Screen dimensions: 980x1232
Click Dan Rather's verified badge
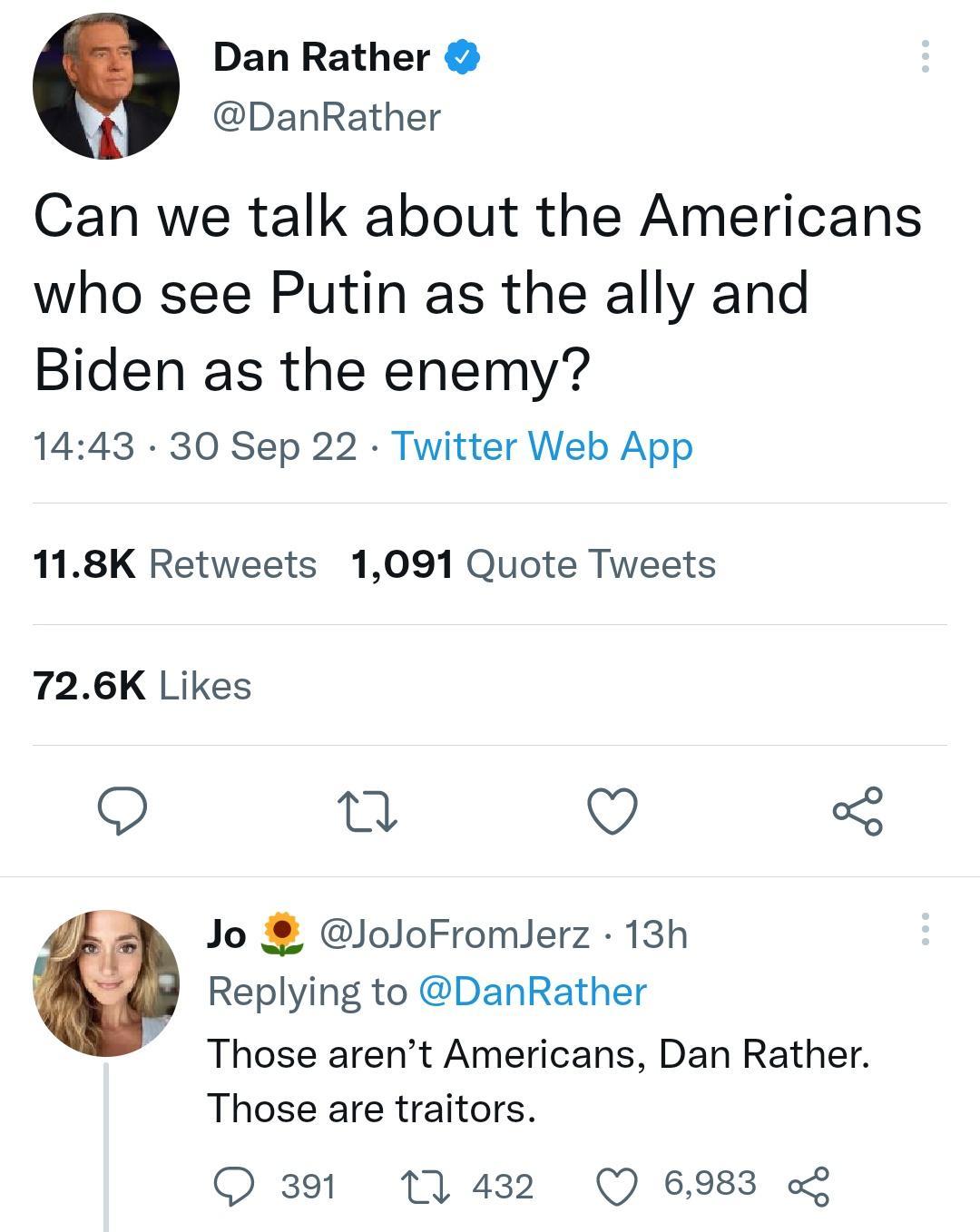click(x=463, y=56)
